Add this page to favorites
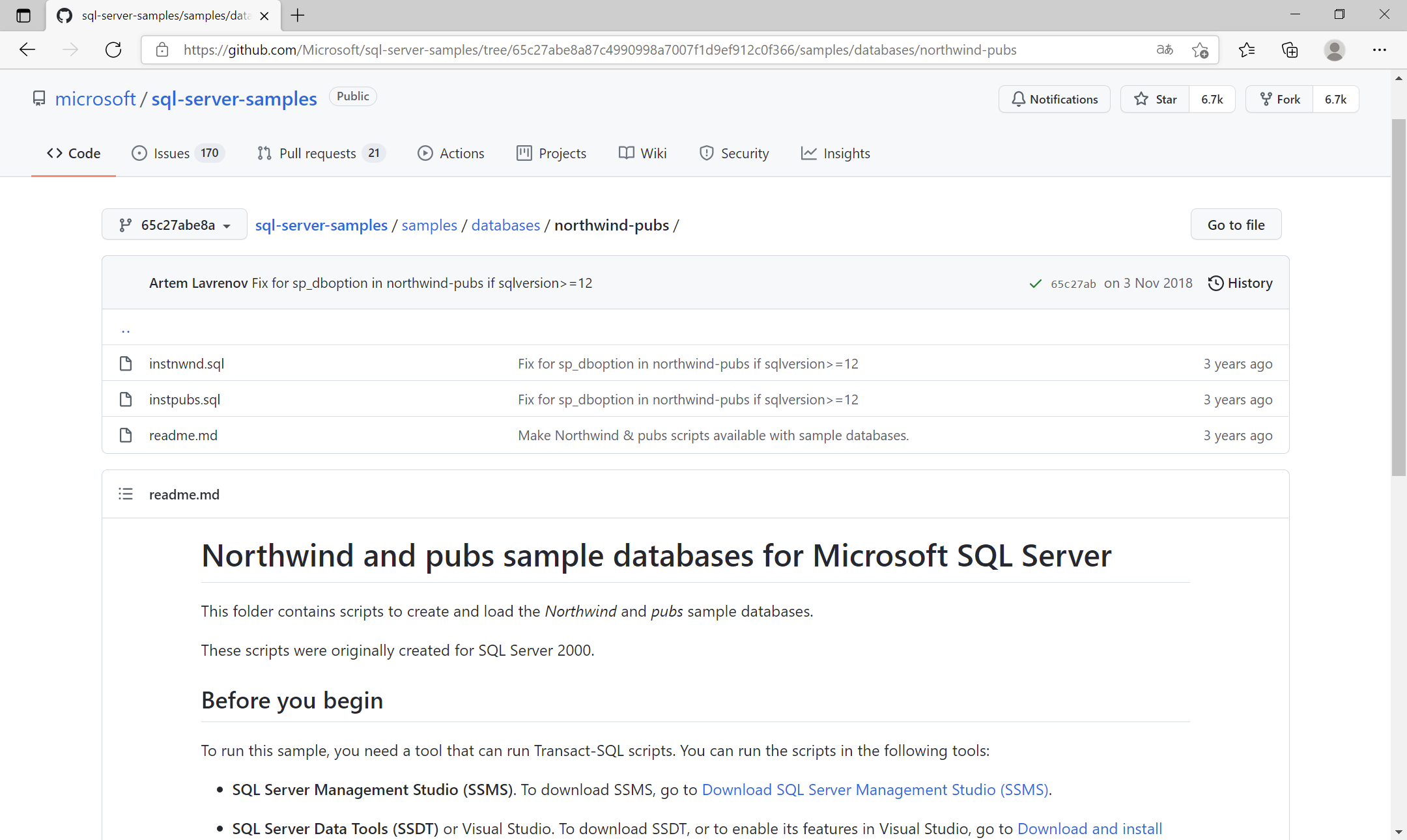1407x840 pixels. pos(1200,49)
